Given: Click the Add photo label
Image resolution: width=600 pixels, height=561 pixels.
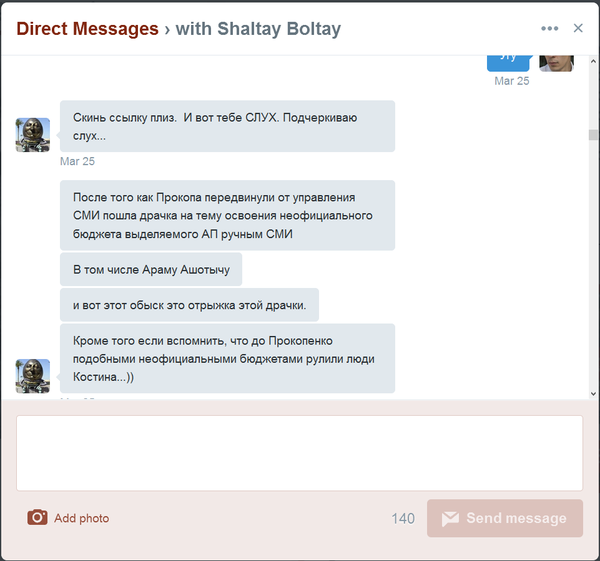Looking at the screenshot, I should (x=81, y=518).
